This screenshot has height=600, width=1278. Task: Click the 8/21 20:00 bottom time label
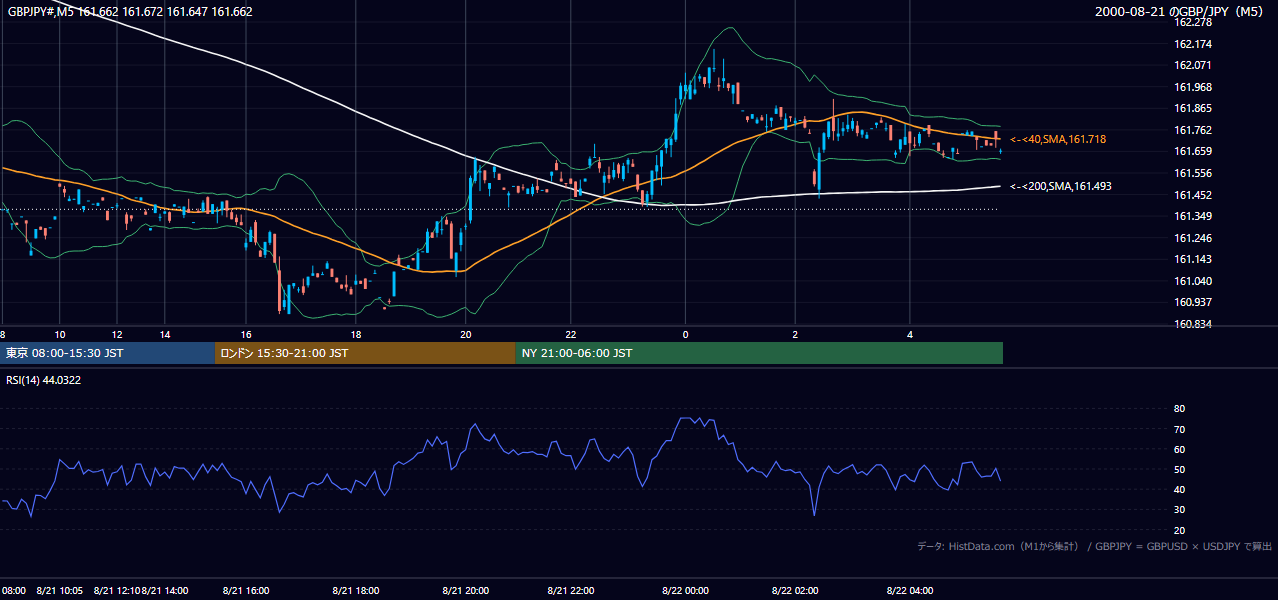point(465,591)
